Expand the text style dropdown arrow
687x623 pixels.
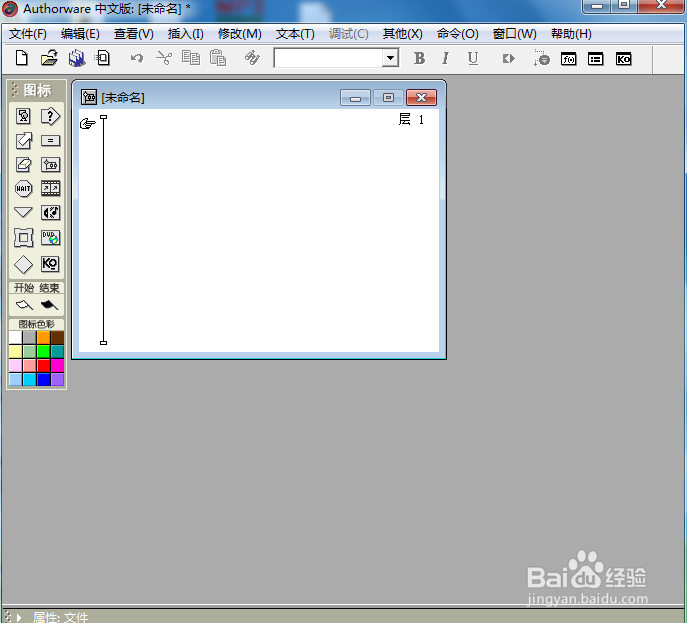click(390, 58)
